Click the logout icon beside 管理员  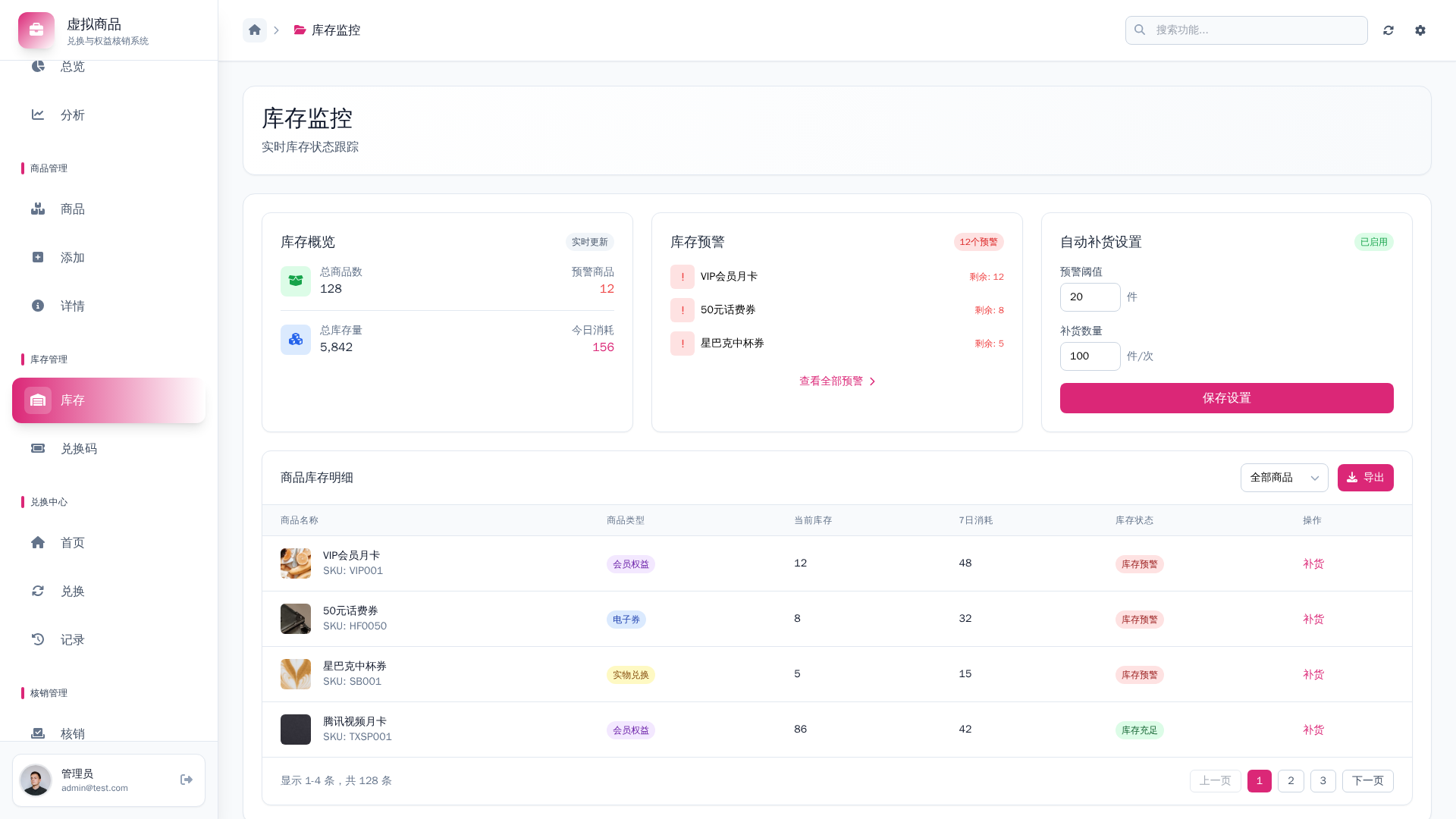tap(187, 780)
